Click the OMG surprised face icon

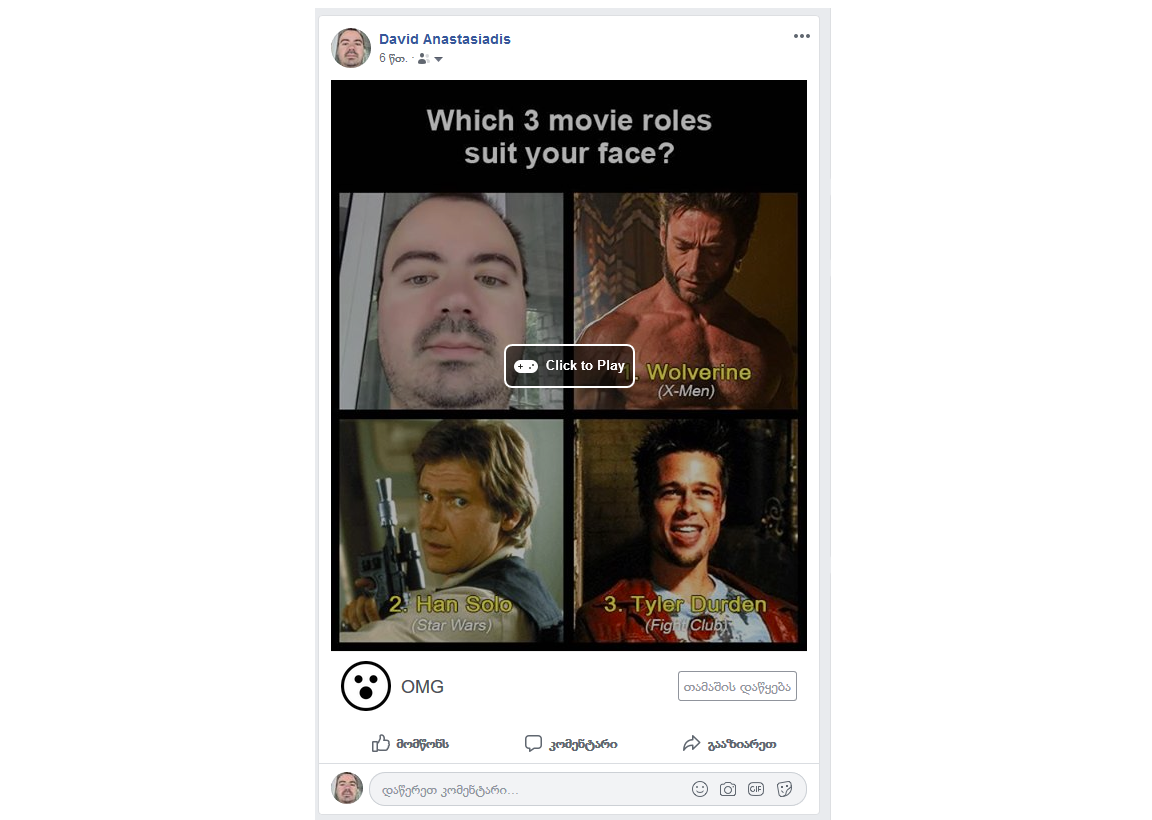pyautogui.click(x=366, y=686)
